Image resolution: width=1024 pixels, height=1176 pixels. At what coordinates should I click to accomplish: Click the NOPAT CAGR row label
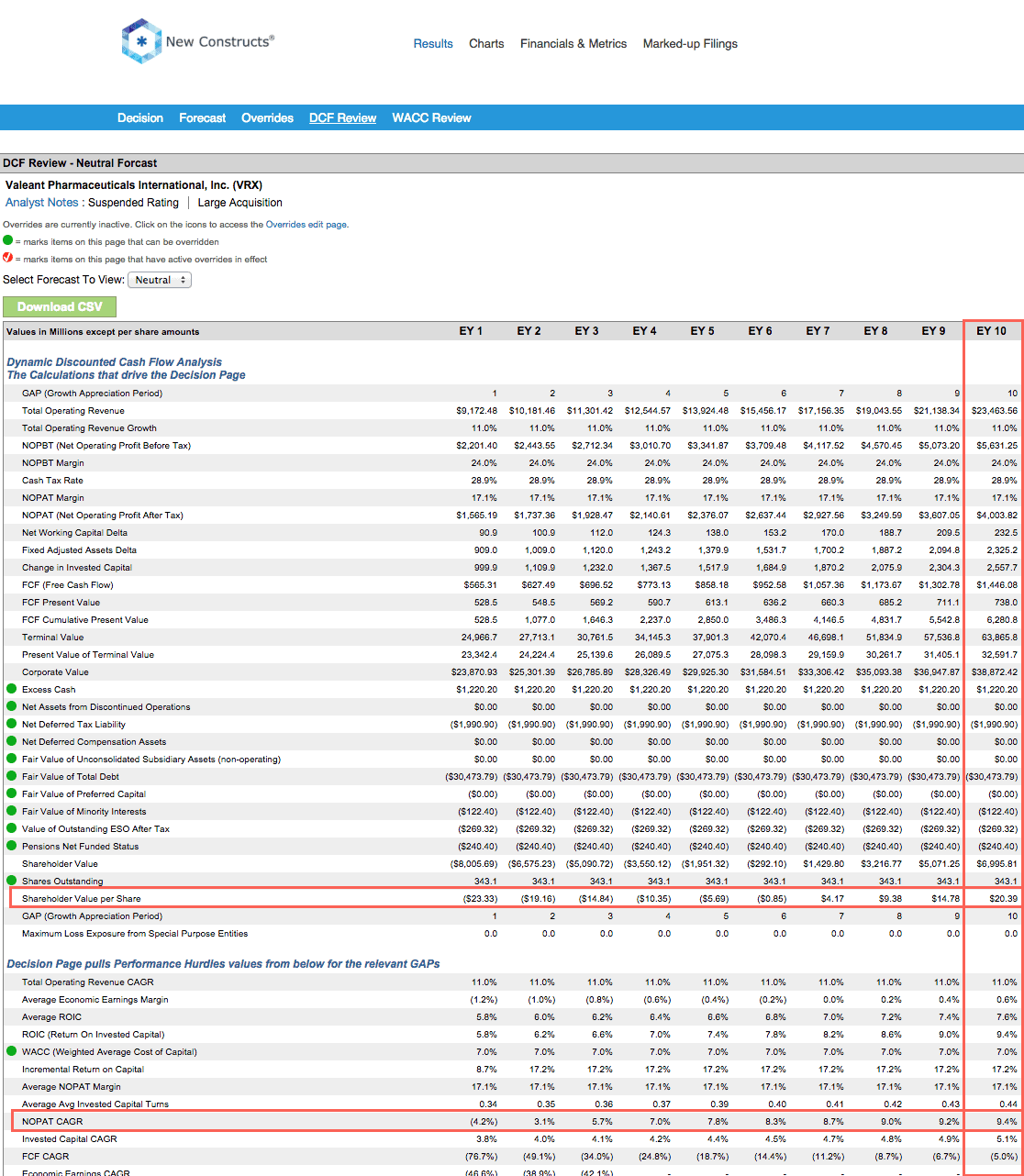pyautogui.click(x=52, y=1121)
